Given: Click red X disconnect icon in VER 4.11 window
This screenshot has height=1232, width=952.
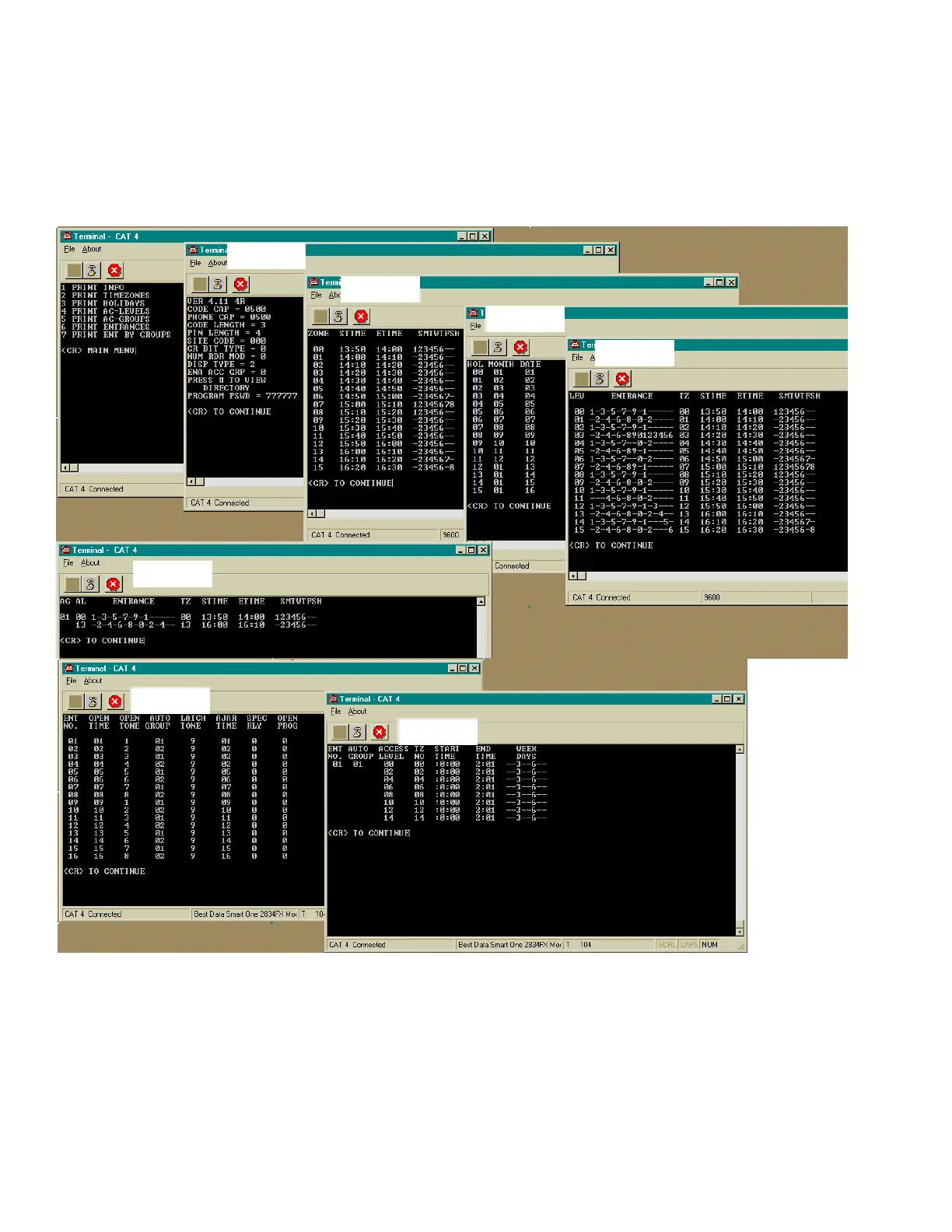Looking at the screenshot, I should click(241, 284).
